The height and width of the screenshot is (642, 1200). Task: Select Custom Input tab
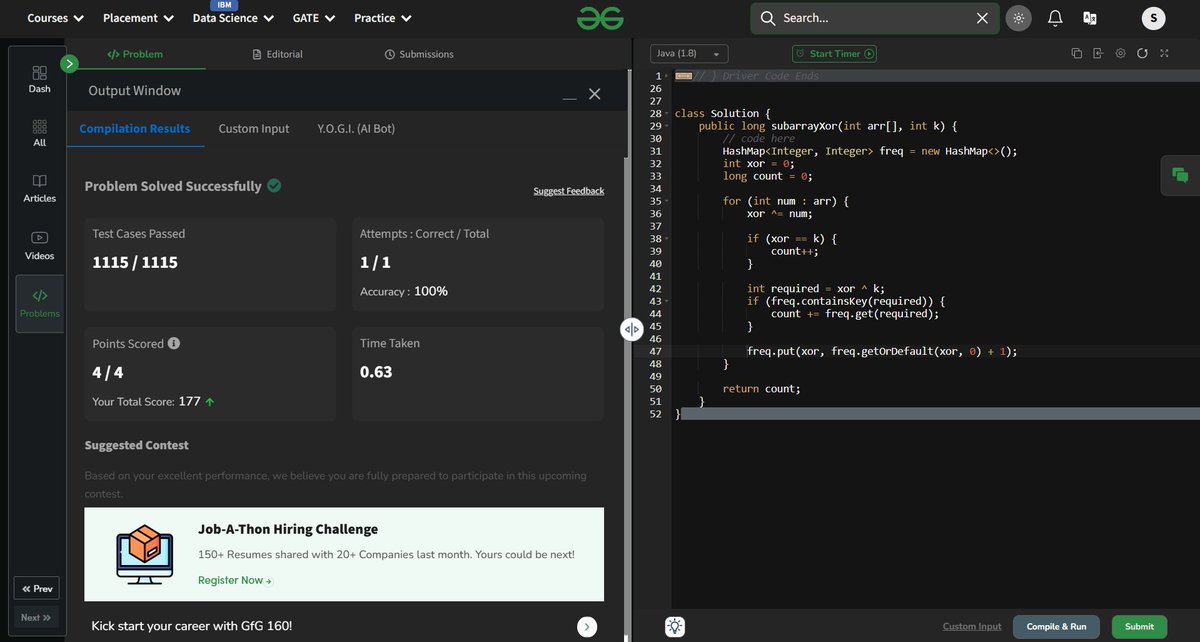pos(254,129)
